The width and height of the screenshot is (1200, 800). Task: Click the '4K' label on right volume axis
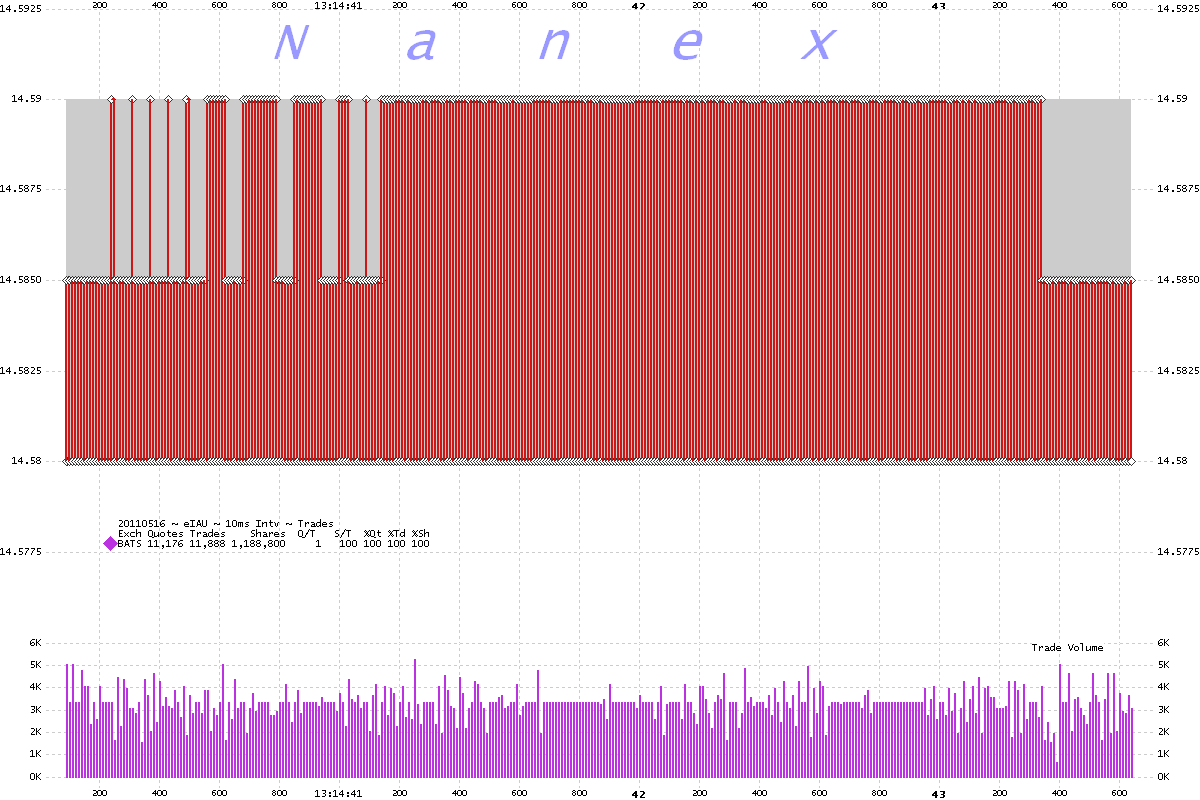[1162, 687]
